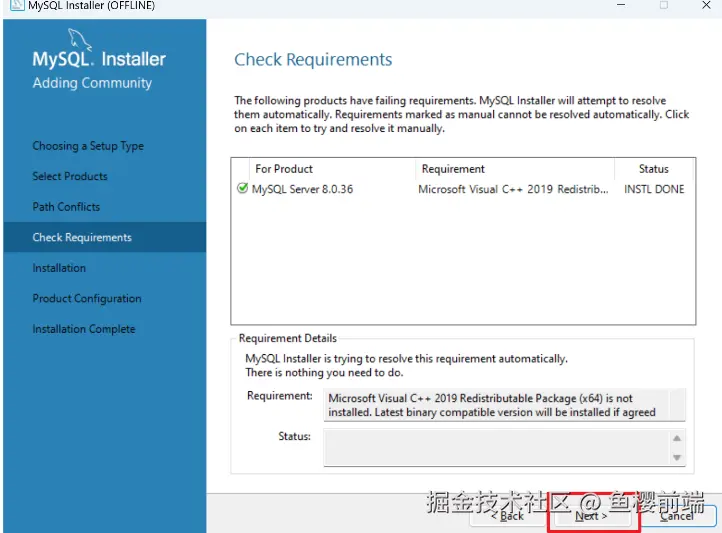Viewport: 722px width, 533px height.
Task: Click the Adding Community subtitle
Action: [x=92, y=83]
